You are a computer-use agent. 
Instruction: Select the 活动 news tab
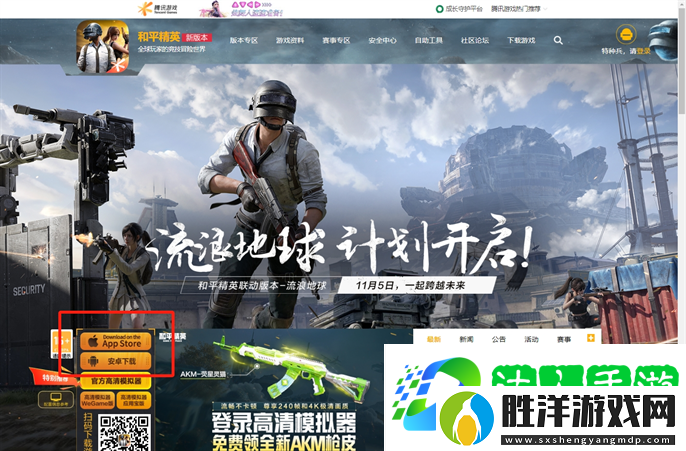tap(531, 339)
